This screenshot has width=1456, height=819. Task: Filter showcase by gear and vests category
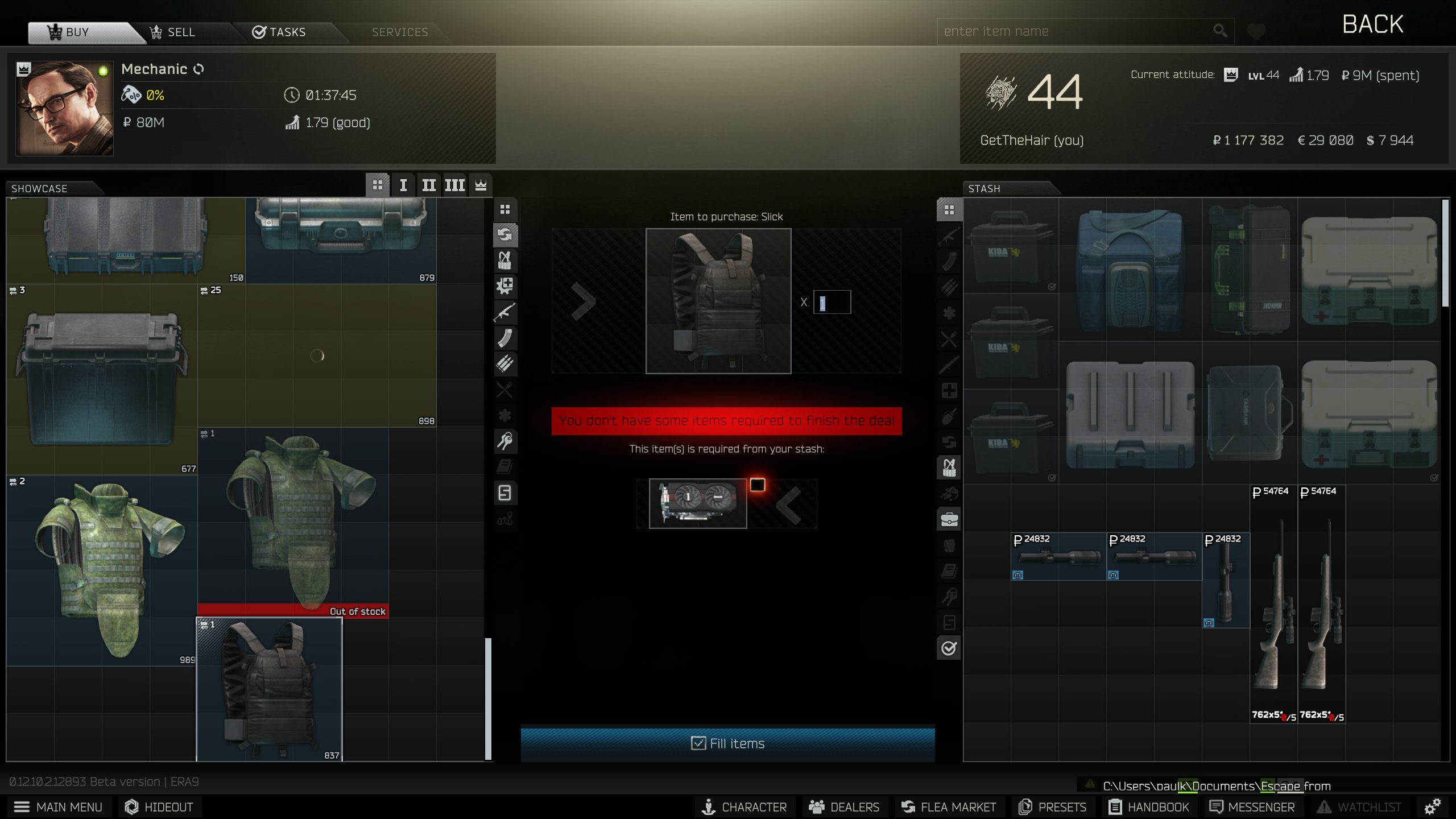pos(505,260)
